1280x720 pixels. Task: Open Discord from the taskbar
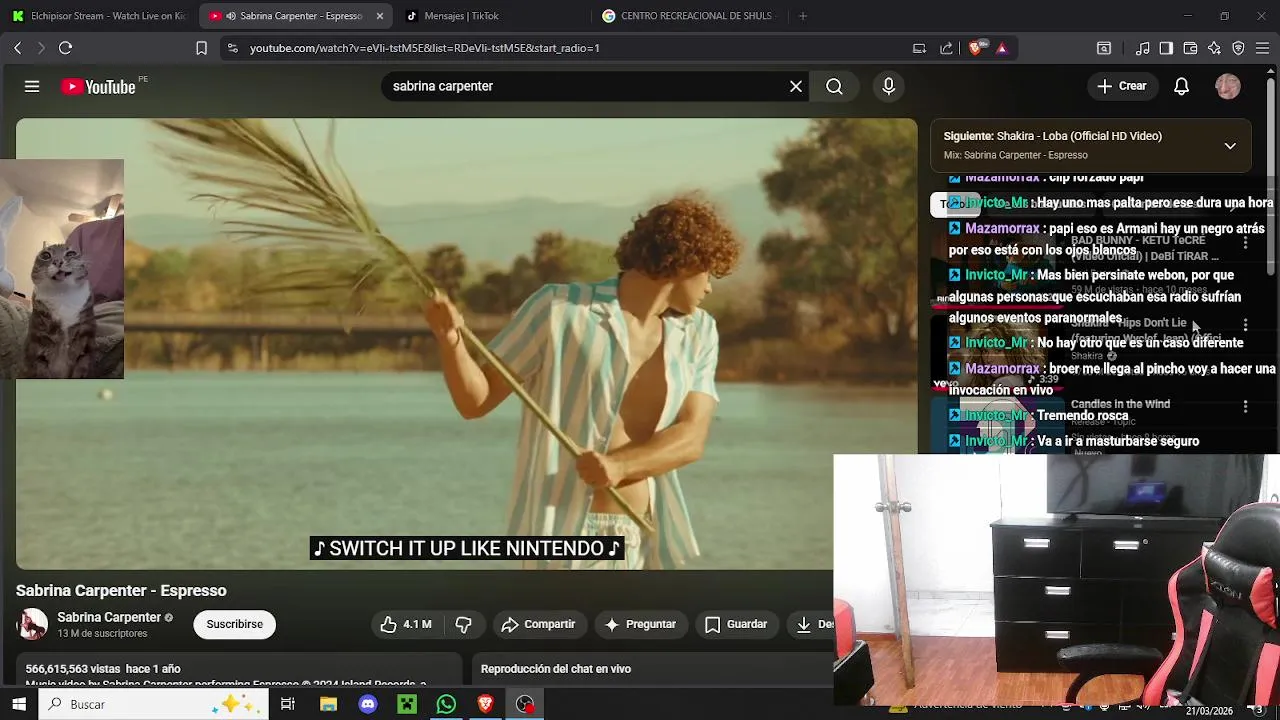(x=368, y=704)
